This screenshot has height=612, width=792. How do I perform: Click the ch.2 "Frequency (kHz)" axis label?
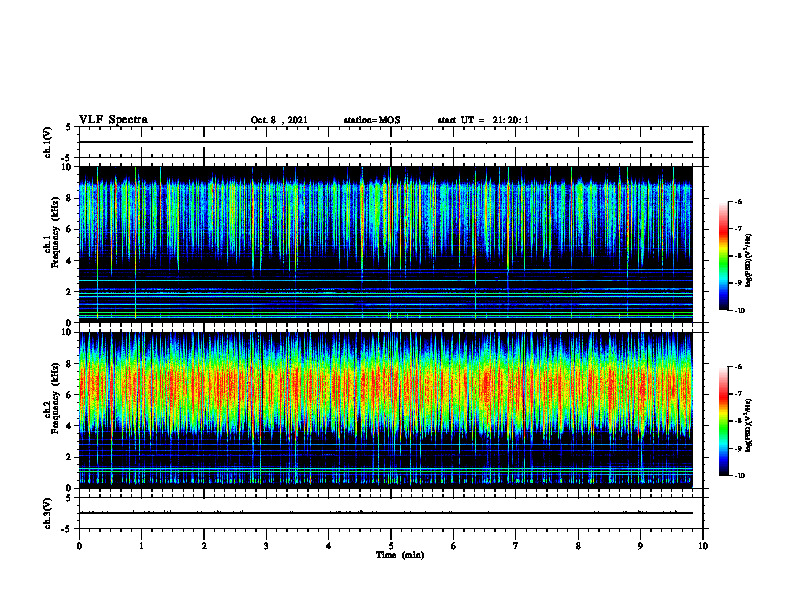click(x=55, y=397)
